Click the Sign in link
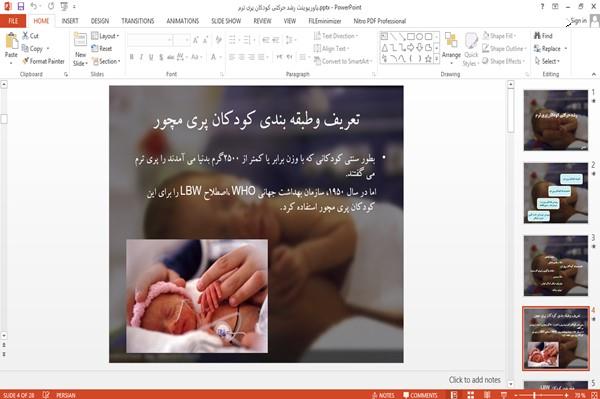This screenshot has height=399, width=600. tap(579, 21)
